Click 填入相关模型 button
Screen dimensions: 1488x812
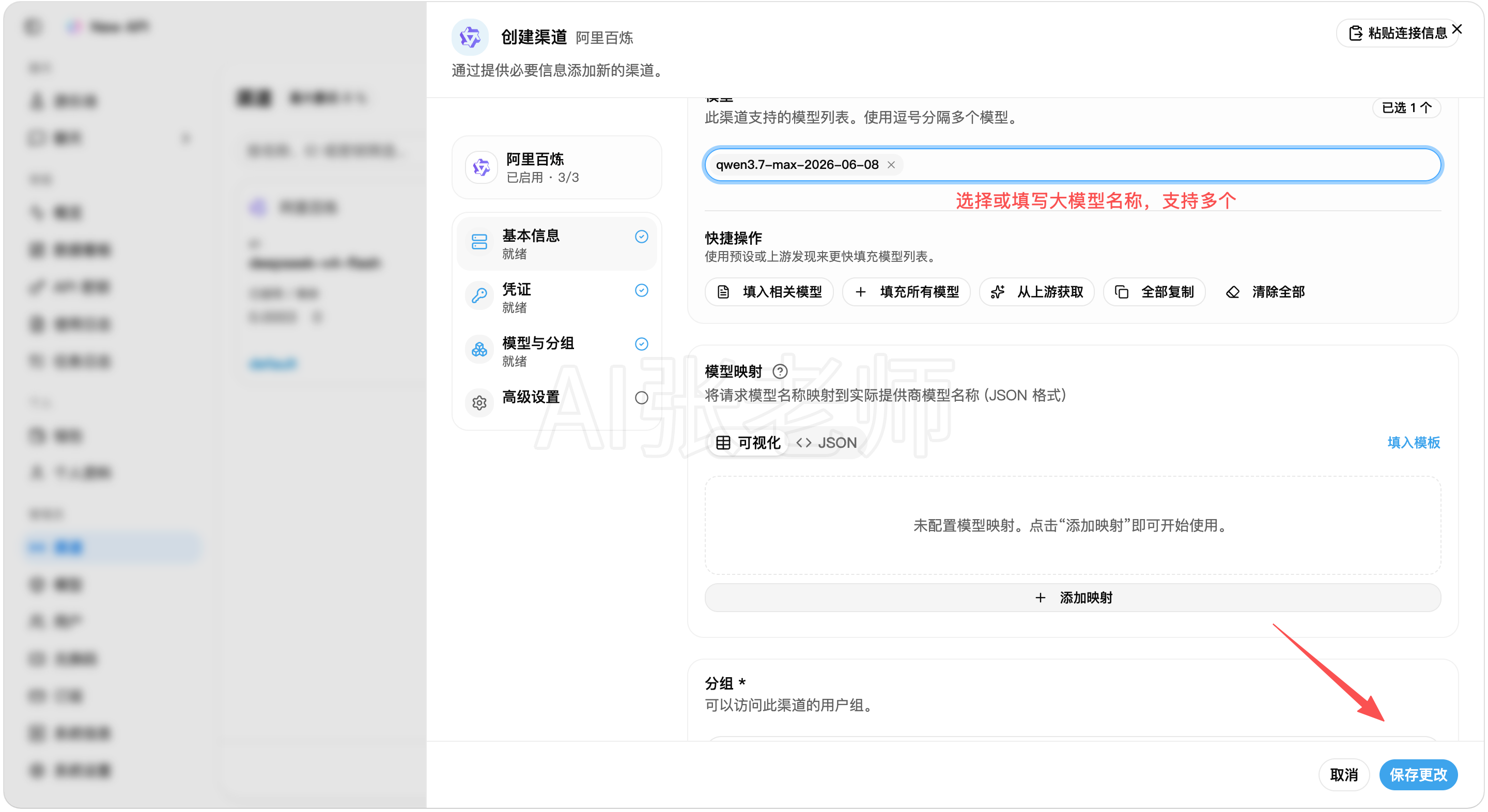click(x=769, y=292)
